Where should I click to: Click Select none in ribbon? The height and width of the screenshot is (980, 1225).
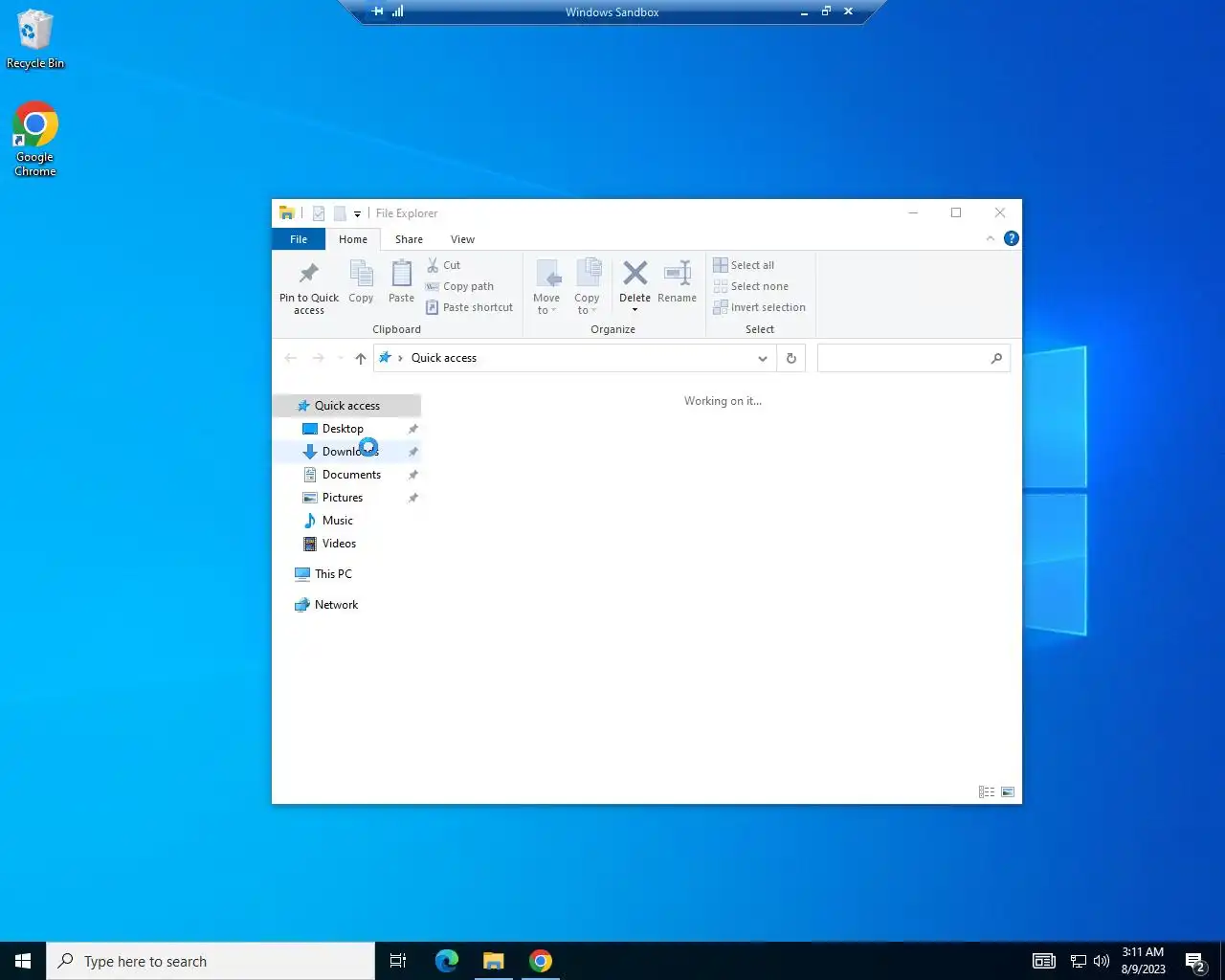751,286
